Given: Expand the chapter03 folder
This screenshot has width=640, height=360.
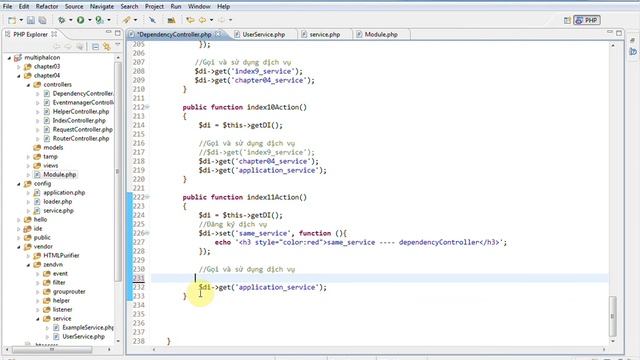Looking at the screenshot, I should [x=19, y=67].
